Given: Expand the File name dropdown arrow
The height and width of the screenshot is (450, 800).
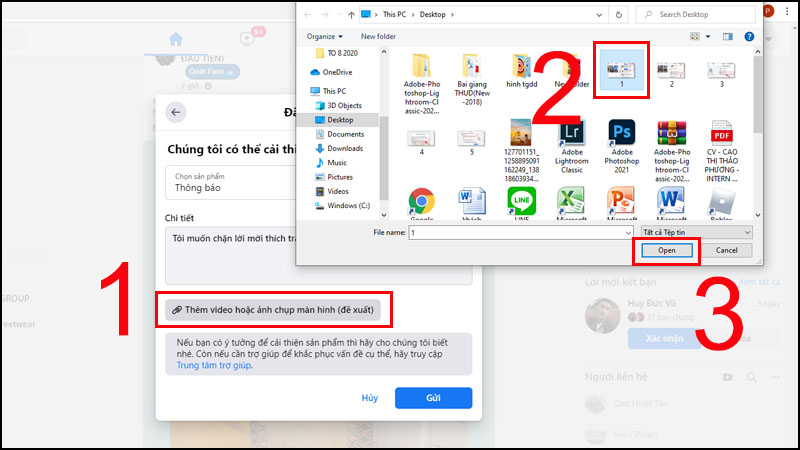Looking at the screenshot, I should [628, 233].
